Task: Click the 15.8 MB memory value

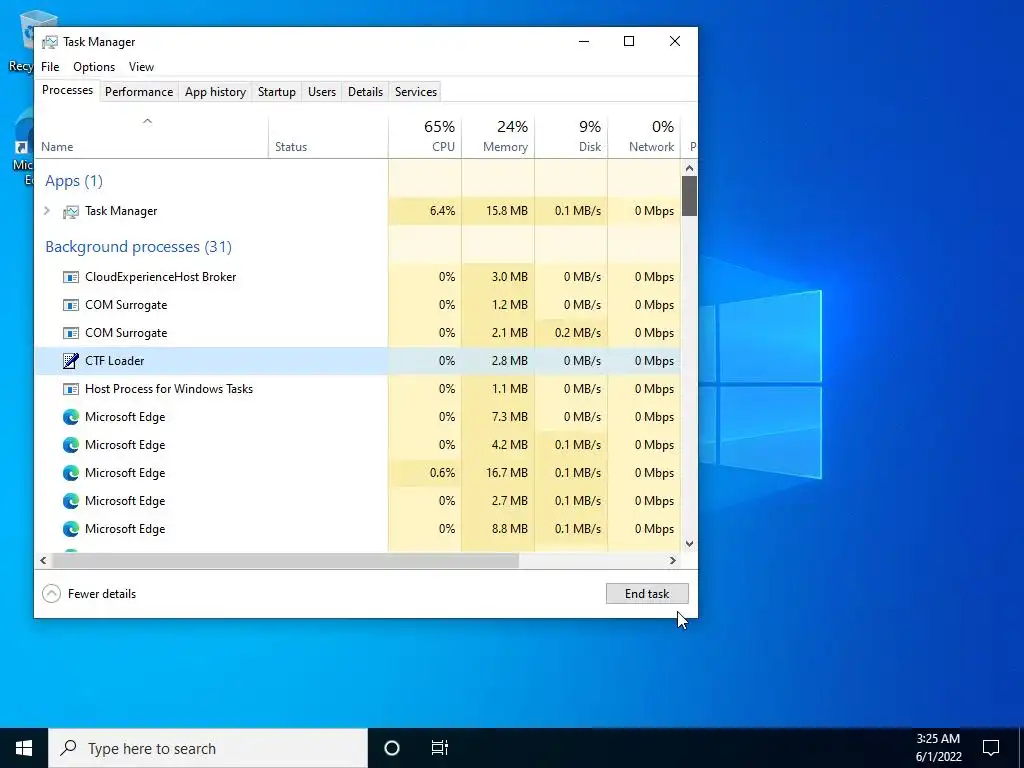Action: coord(507,211)
